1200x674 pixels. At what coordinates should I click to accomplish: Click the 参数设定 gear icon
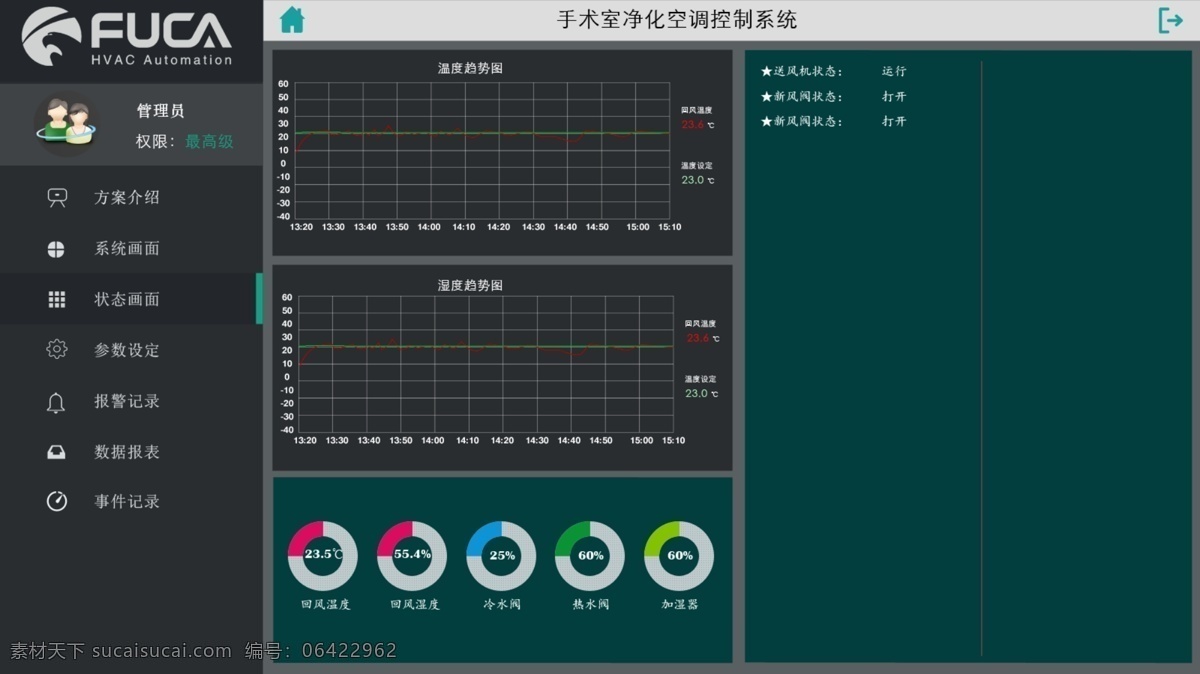[x=57, y=349]
